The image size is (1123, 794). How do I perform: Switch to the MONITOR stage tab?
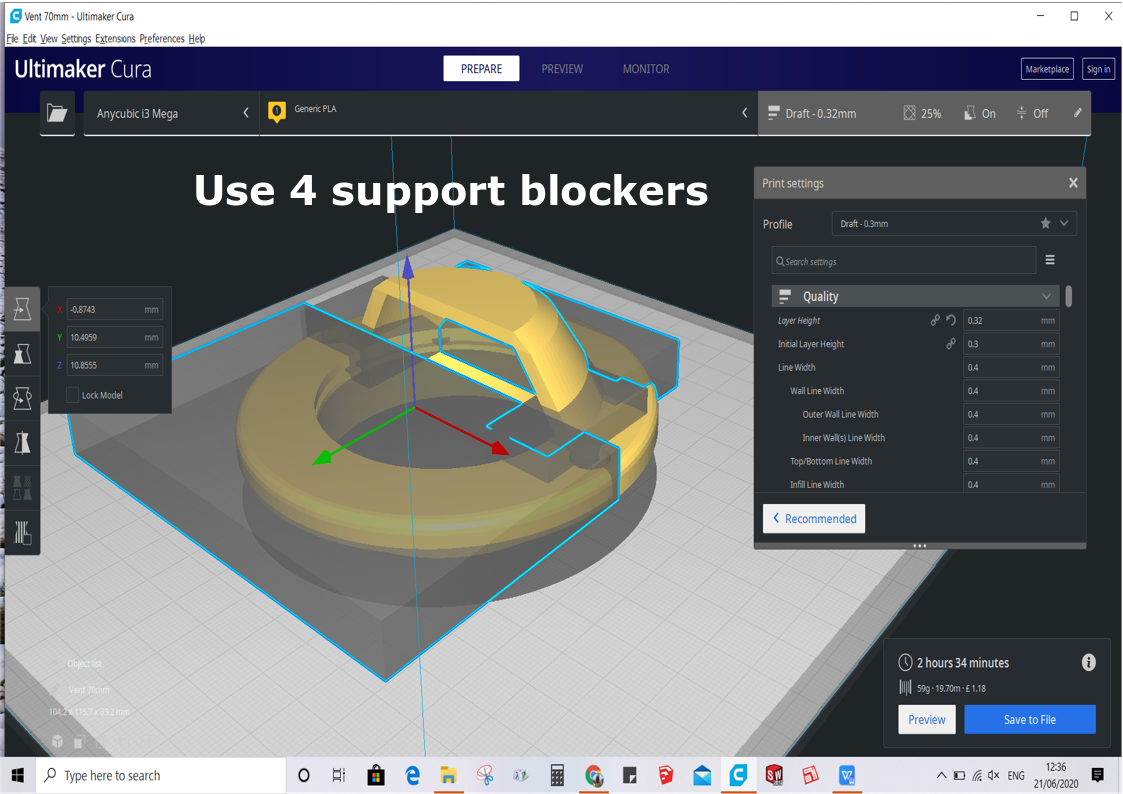pyautogui.click(x=646, y=69)
